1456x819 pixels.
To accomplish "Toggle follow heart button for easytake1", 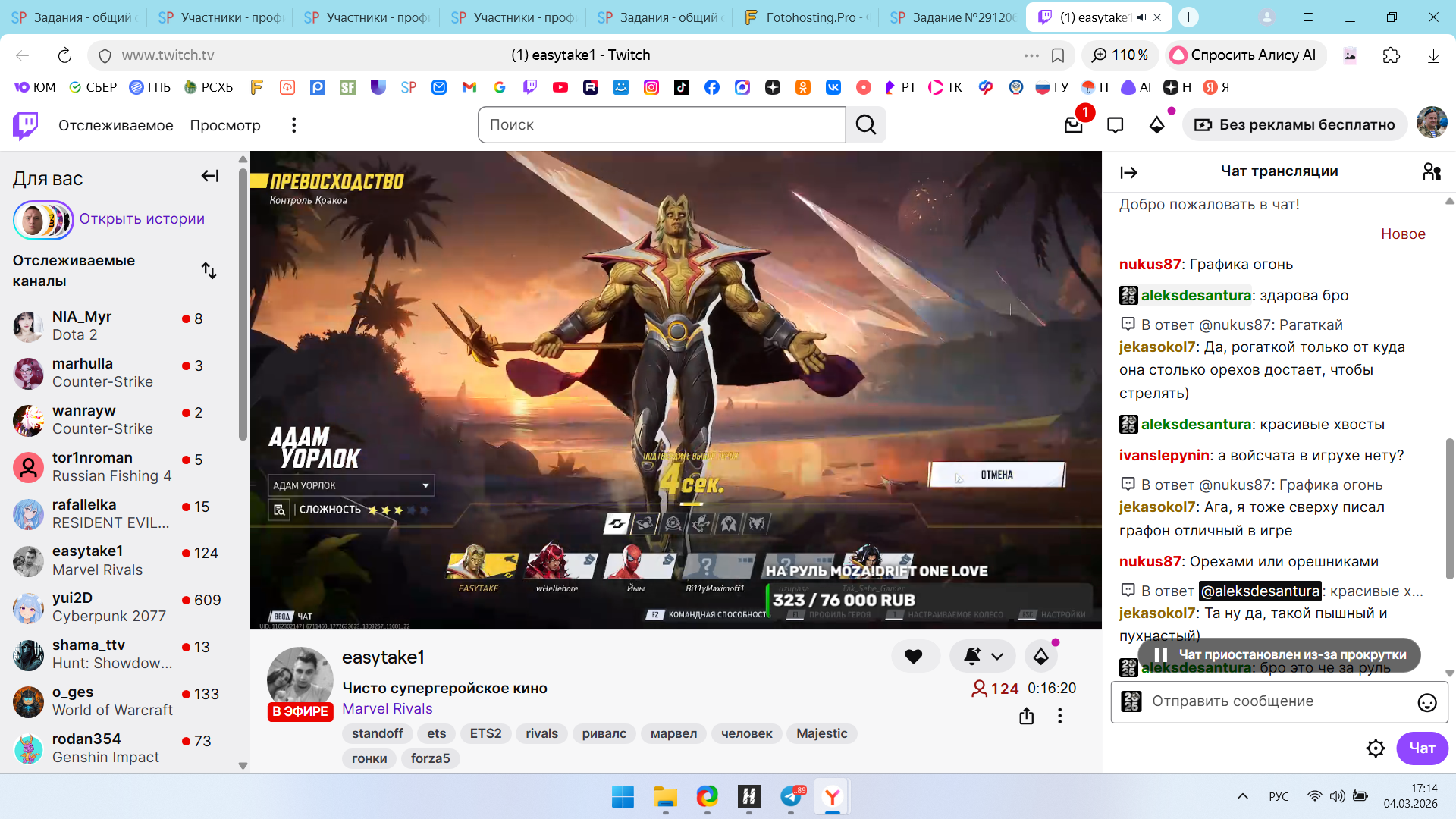I will click(x=914, y=657).
